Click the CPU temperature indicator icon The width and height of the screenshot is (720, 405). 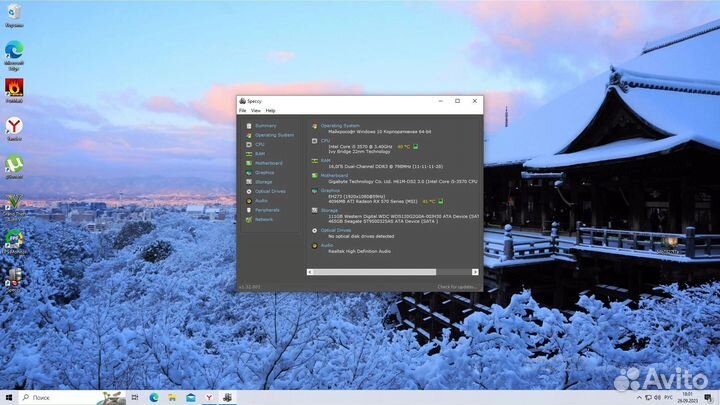click(x=415, y=147)
